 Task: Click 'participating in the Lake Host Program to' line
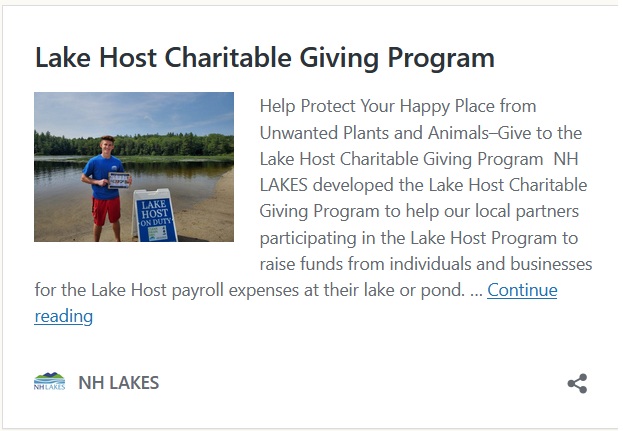[x=420, y=238]
